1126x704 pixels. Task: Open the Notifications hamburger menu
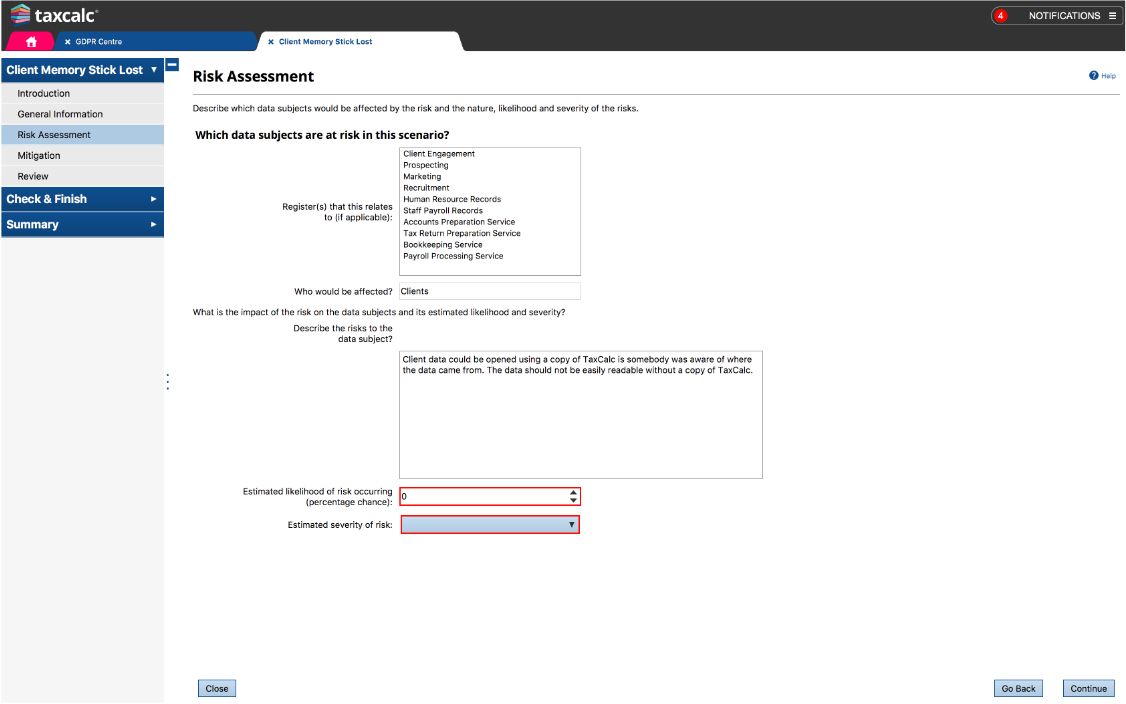(x=1112, y=16)
